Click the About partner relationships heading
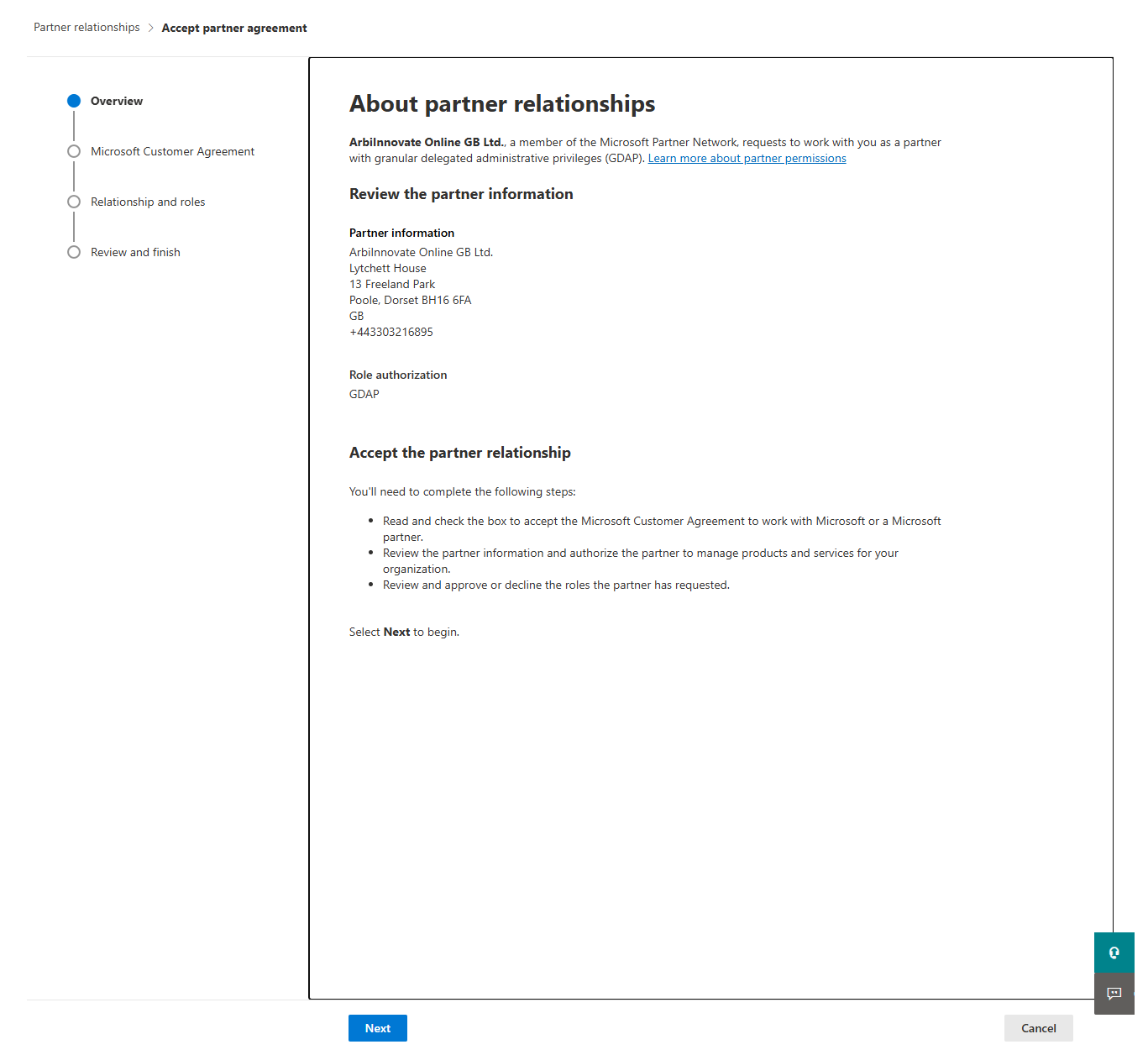The image size is (1148, 1055). (502, 103)
